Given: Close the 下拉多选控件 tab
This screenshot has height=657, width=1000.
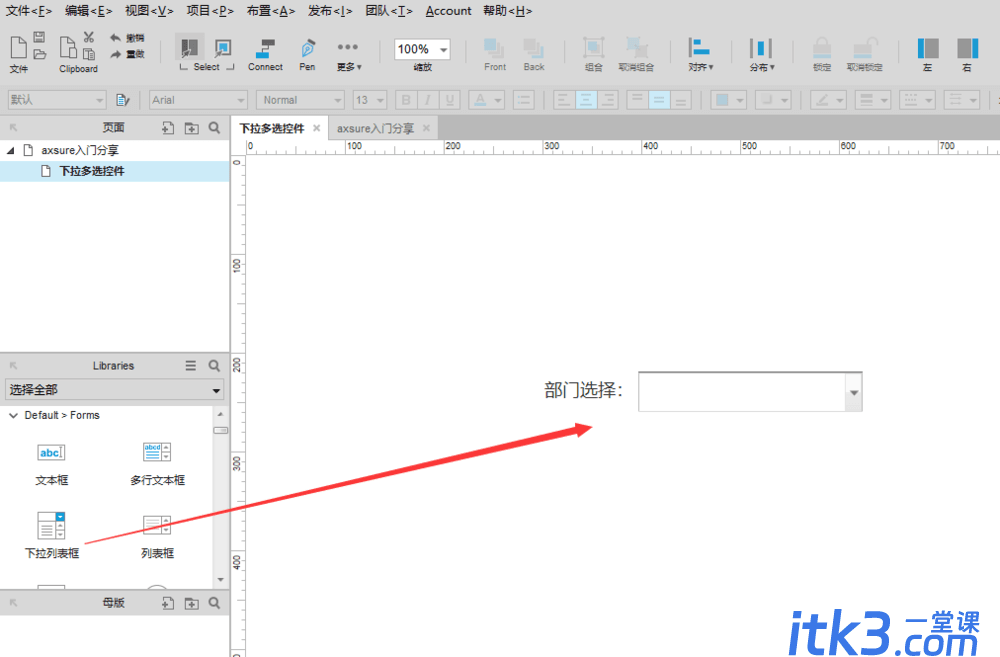Looking at the screenshot, I should [316, 128].
